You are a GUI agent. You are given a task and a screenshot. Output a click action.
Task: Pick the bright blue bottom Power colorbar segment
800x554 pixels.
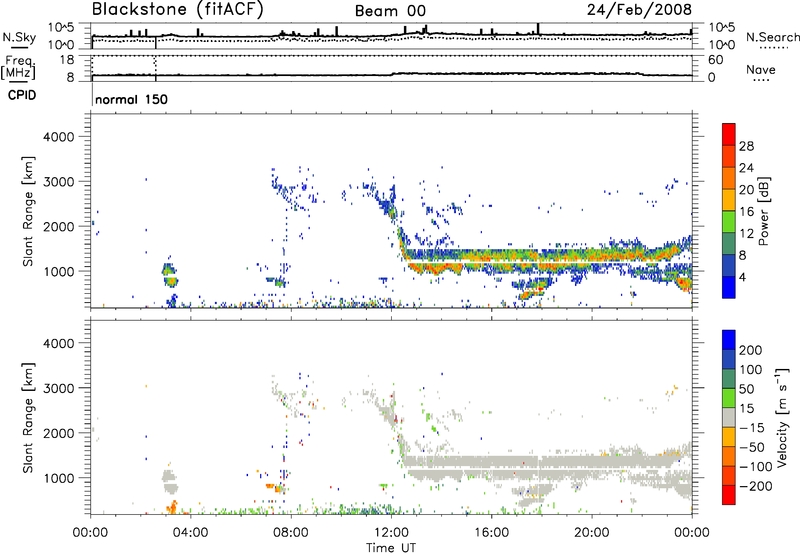tap(729, 287)
